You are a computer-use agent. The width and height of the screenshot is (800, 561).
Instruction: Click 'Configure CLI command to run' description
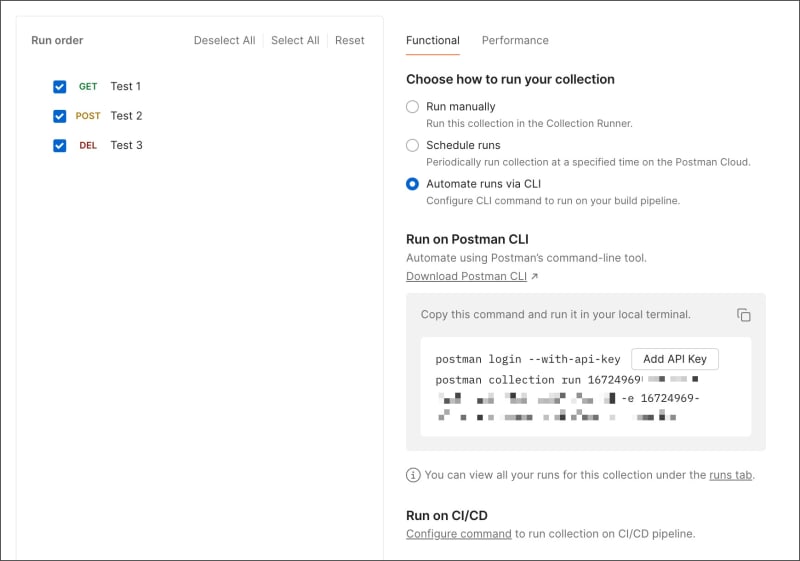(553, 201)
